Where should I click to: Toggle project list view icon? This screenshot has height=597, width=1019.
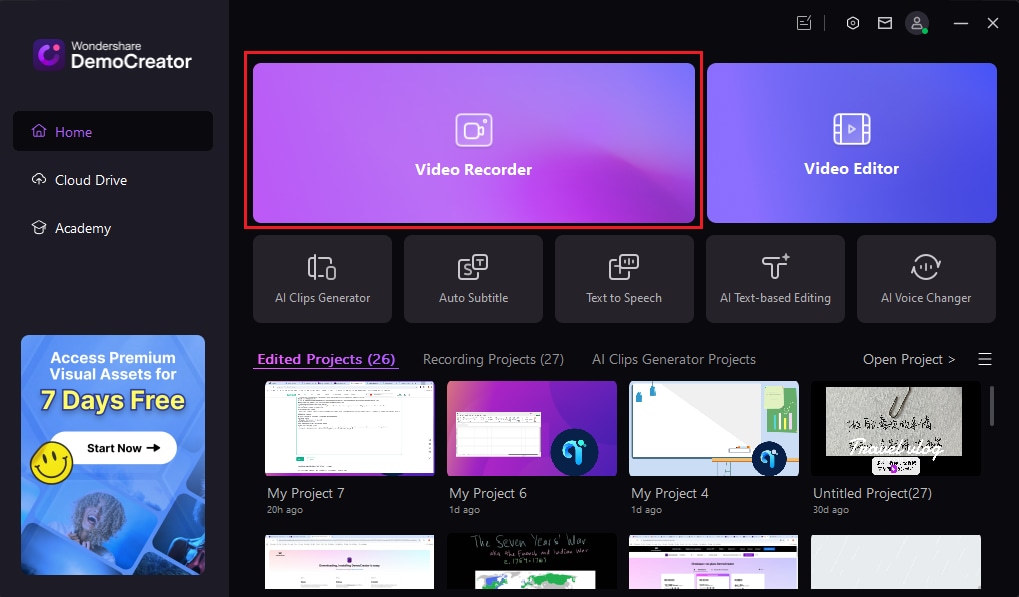985,359
